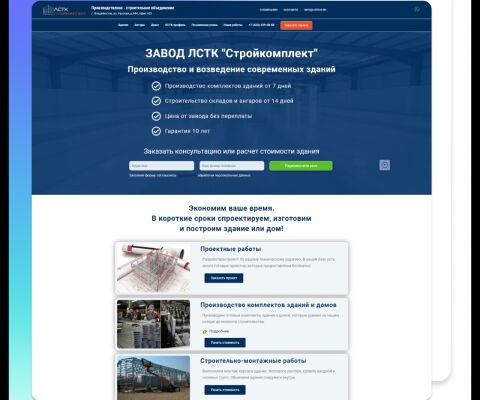Screen dimensions: 480x400
Task: Open the WhatsApp icon in the header
Action: tap(417, 9)
